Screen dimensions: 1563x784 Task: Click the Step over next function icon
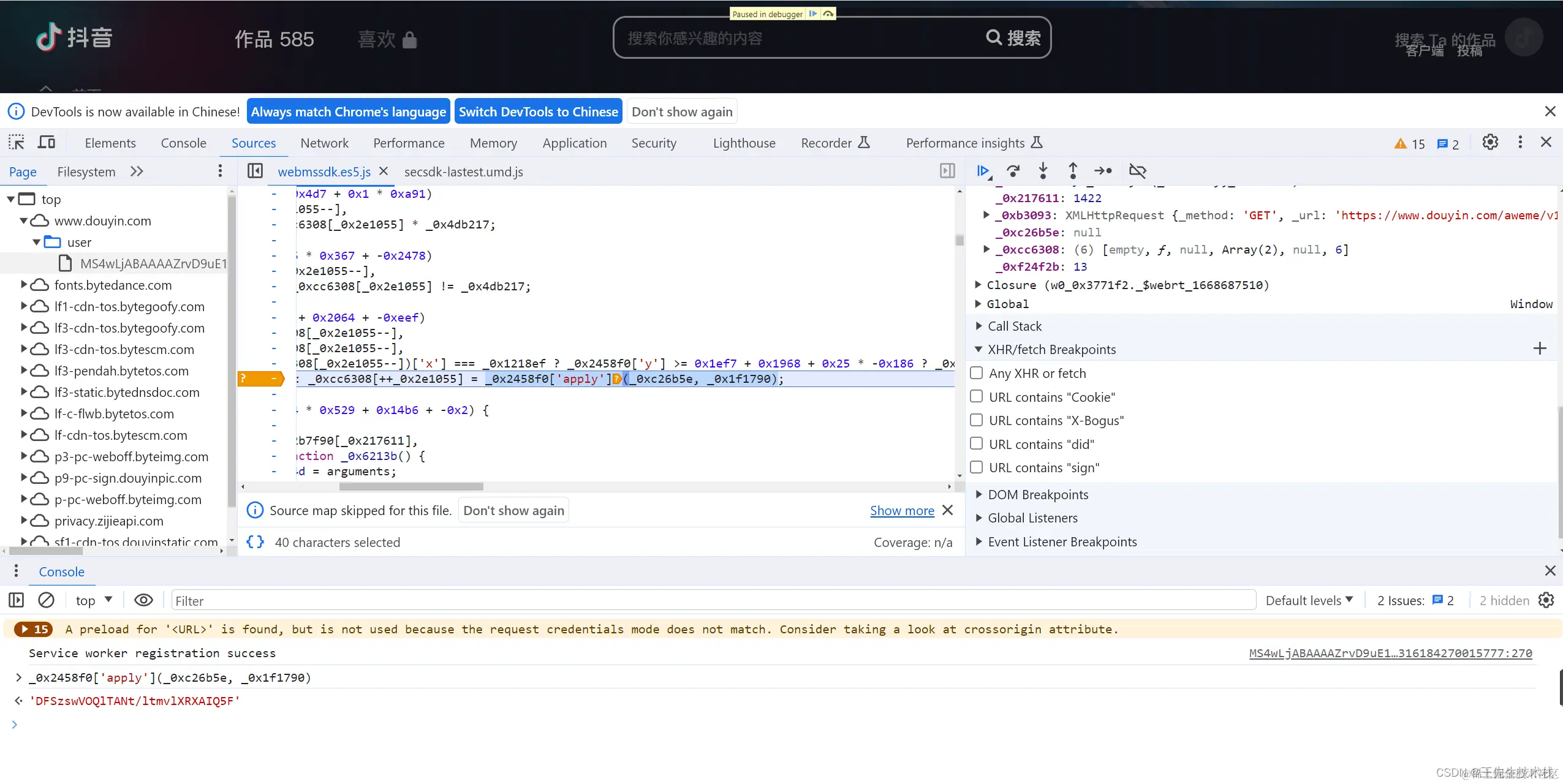point(1013,171)
